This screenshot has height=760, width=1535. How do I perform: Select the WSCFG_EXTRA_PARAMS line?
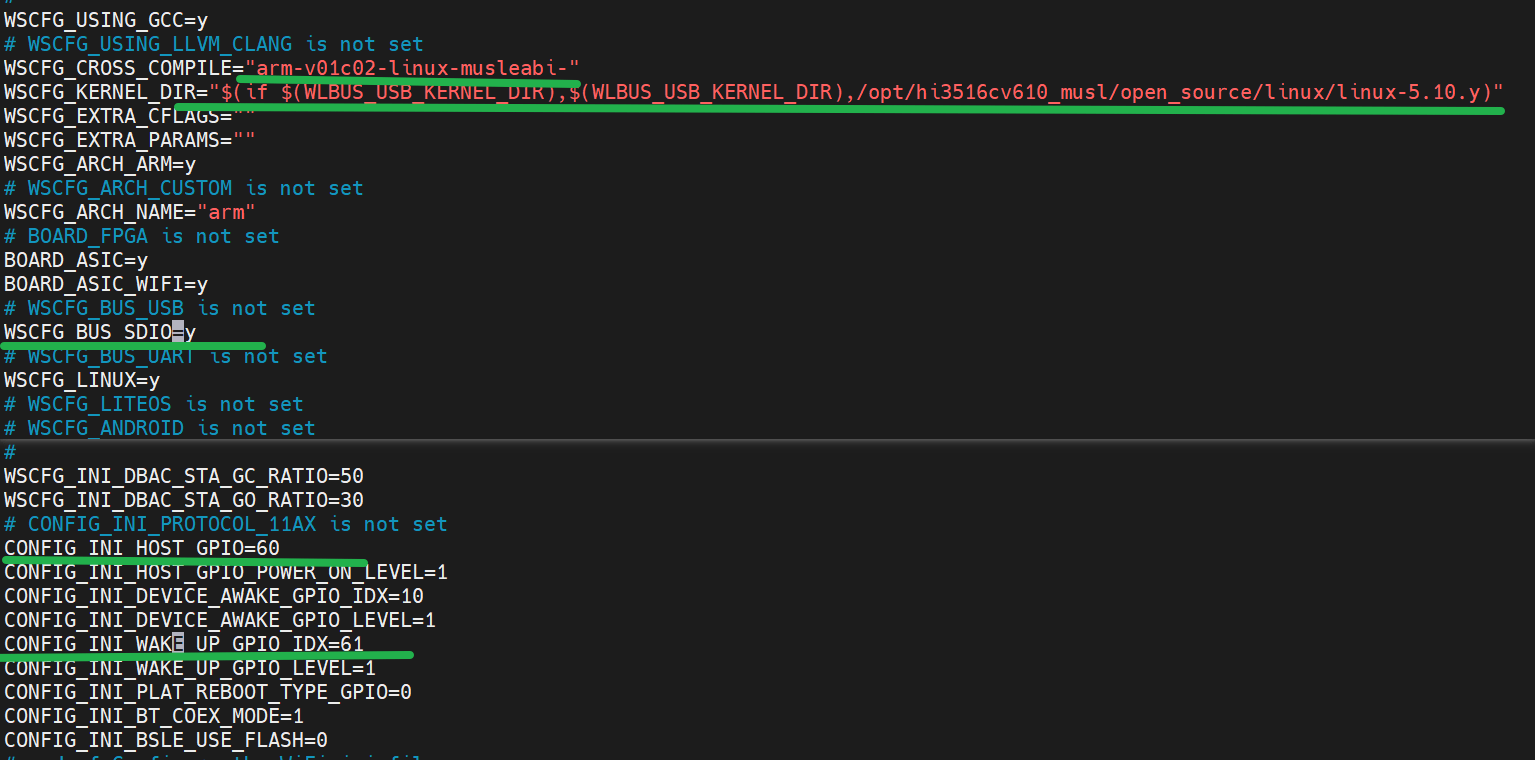click(128, 140)
